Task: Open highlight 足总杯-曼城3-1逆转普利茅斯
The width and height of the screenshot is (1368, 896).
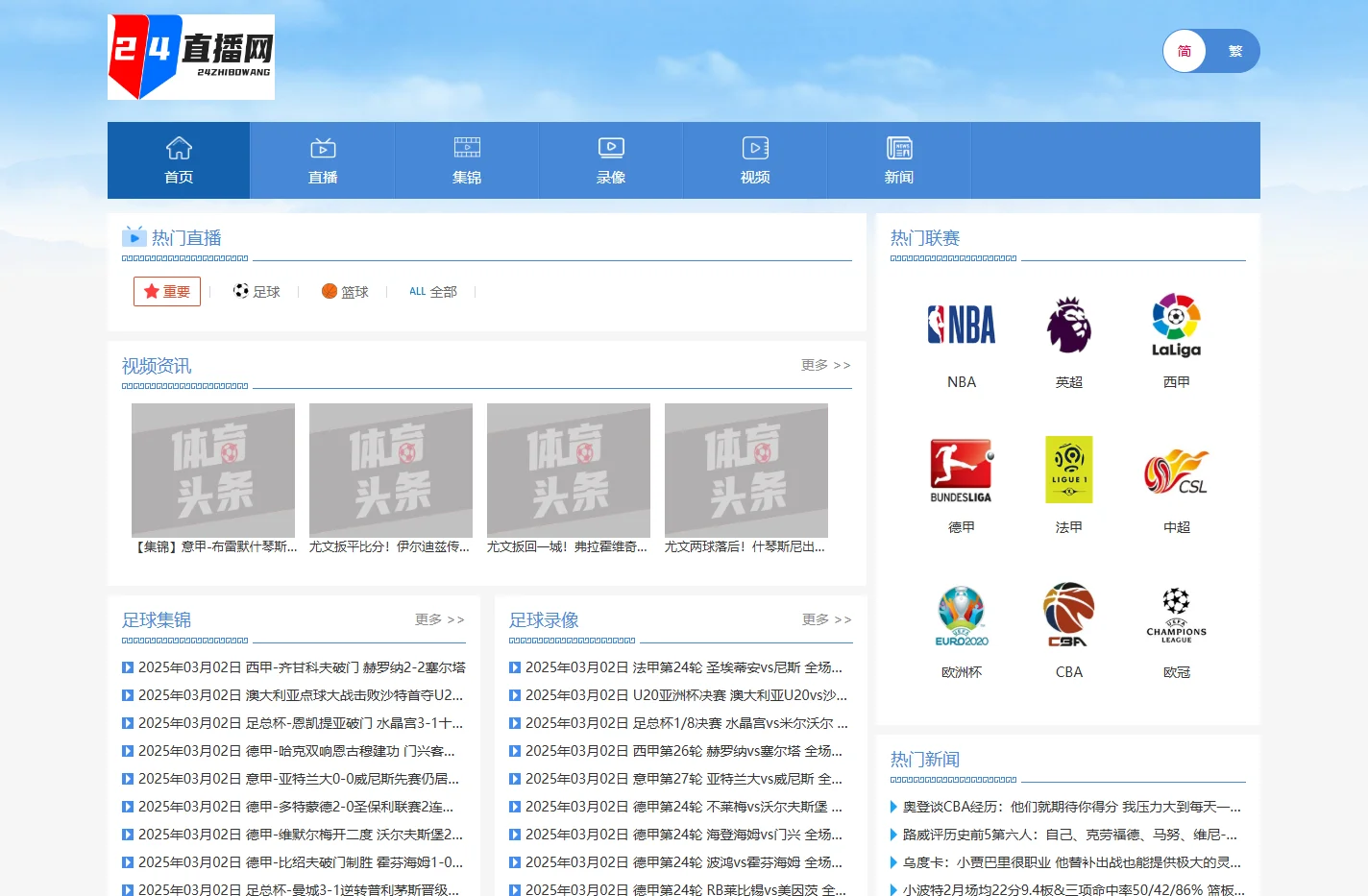Action: coord(299,888)
